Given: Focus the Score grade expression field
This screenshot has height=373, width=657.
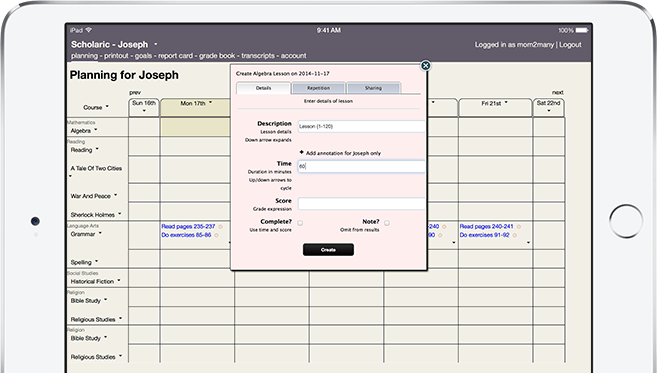Looking at the screenshot, I should tap(361, 204).
